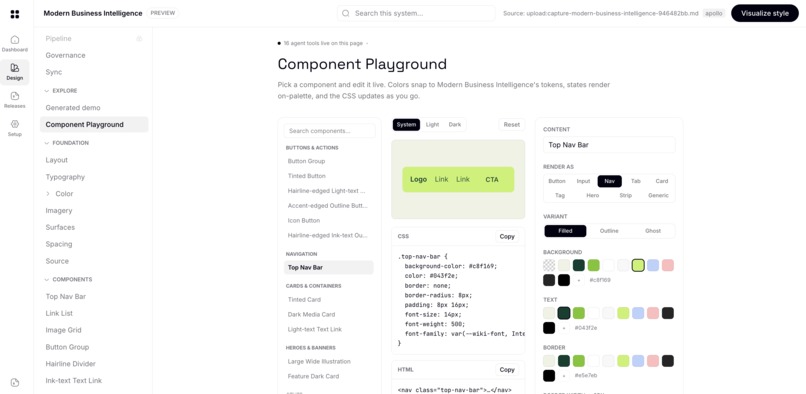The height and width of the screenshot is (394, 806).
Task: Render component as Nav
Action: click(x=610, y=181)
